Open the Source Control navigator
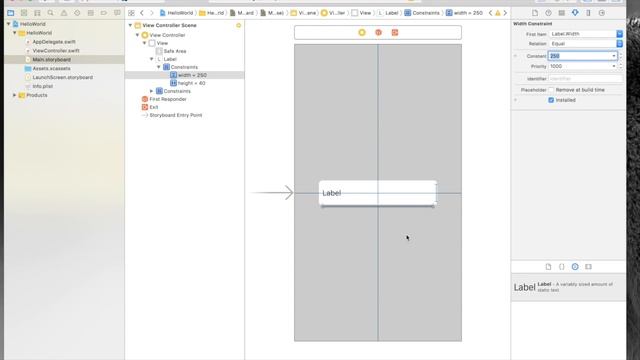Viewport: 640px width, 360px height. tap(24, 13)
